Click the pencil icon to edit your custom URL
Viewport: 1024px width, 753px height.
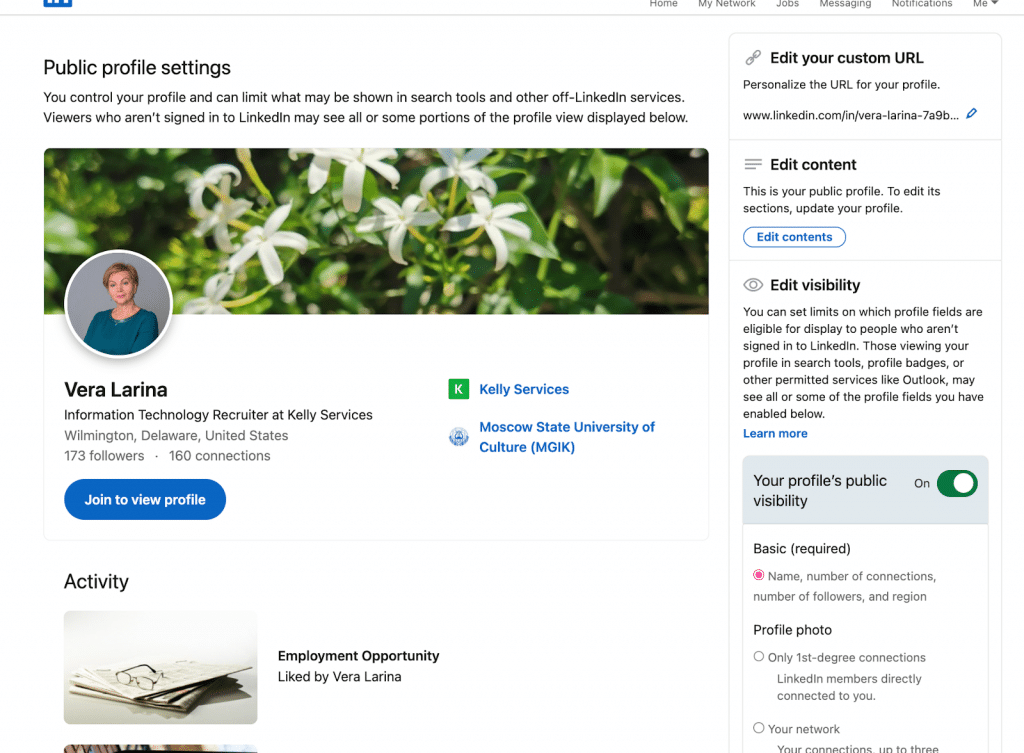point(971,114)
